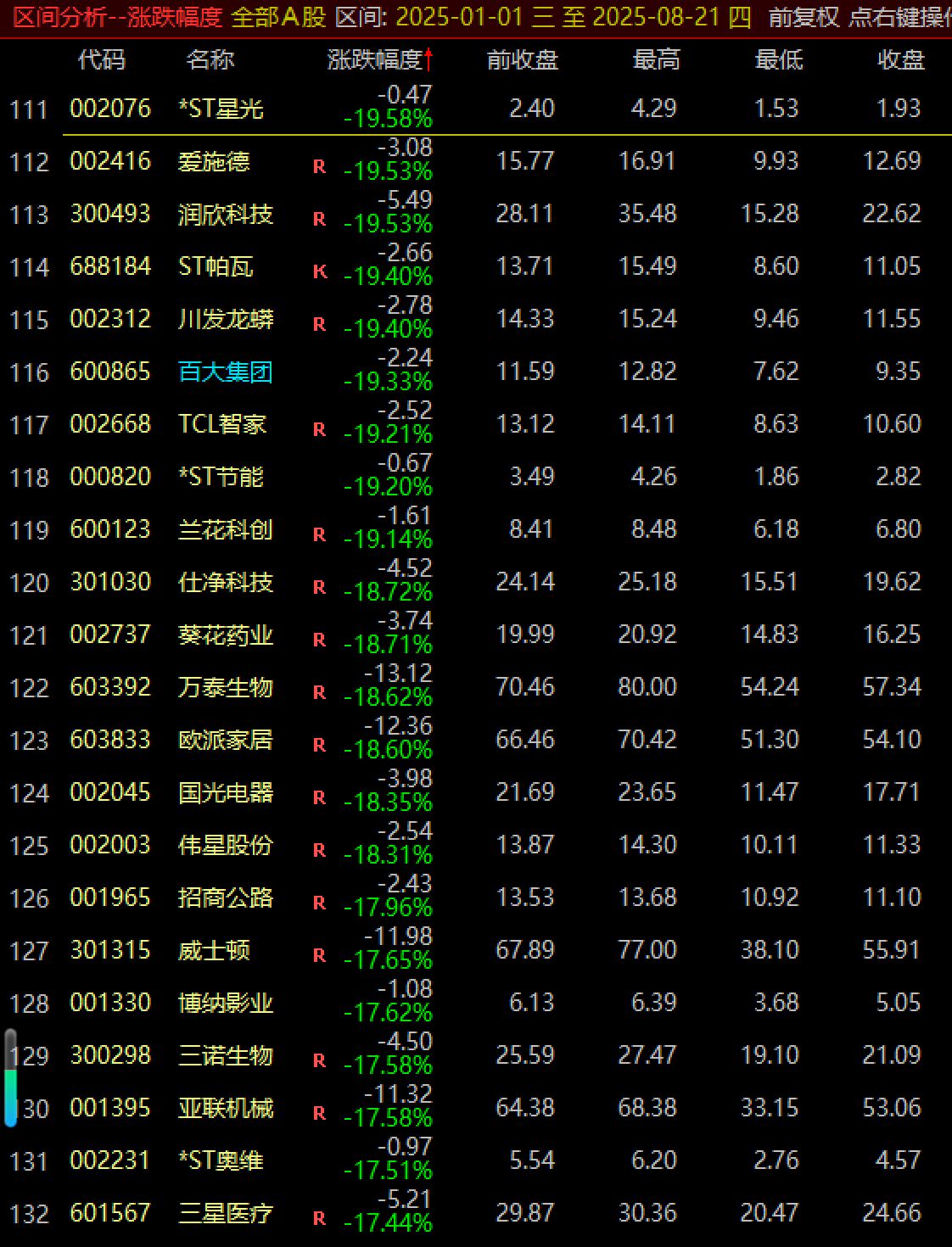Image resolution: width=952 pixels, height=1247 pixels.
Task: Select stock name *ST奥维
Action: tap(221, 1160)
